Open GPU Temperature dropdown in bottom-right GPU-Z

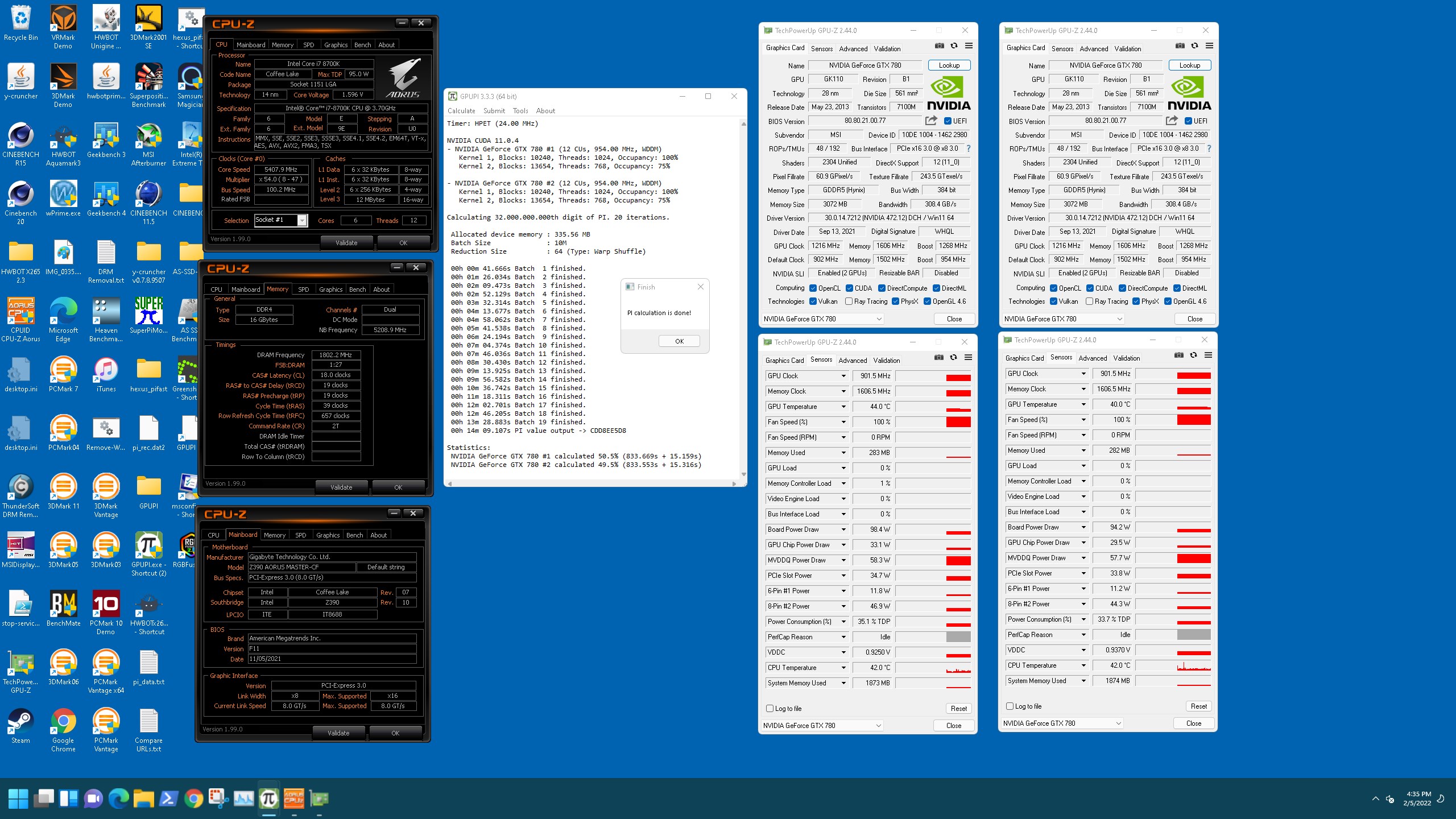click(x=1084, y=404)
